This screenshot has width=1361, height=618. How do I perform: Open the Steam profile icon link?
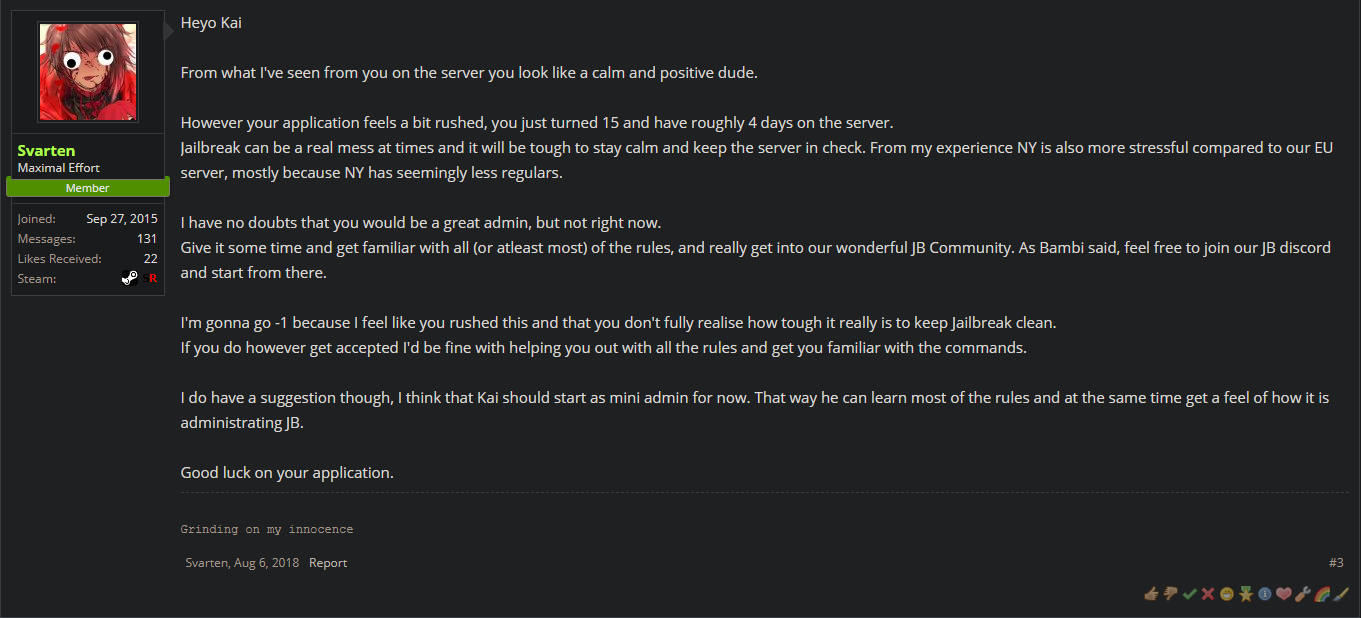(130, 278)
